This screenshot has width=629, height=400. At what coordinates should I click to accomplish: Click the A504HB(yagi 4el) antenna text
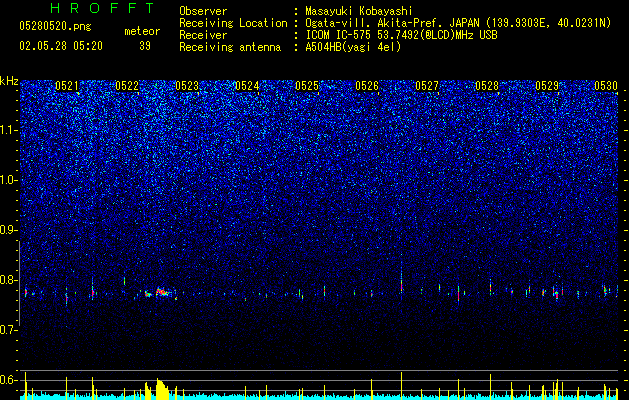(x=353, y=47)
